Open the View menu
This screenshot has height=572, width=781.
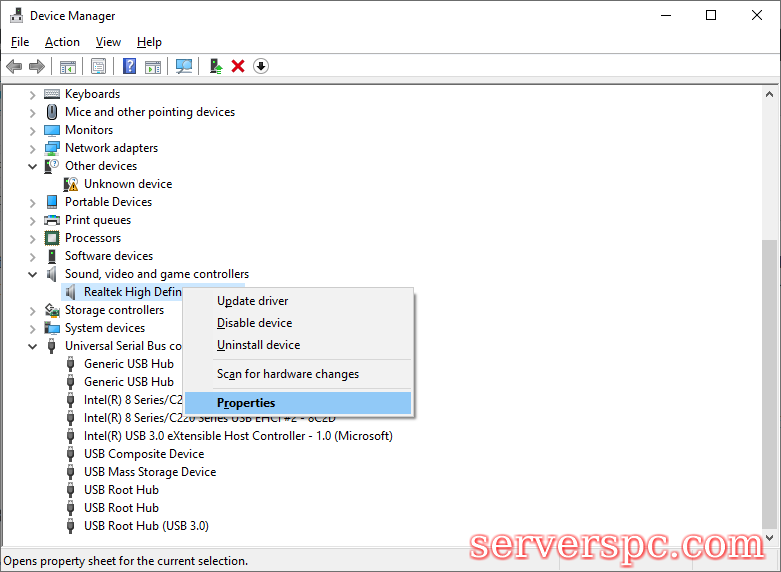108,42
